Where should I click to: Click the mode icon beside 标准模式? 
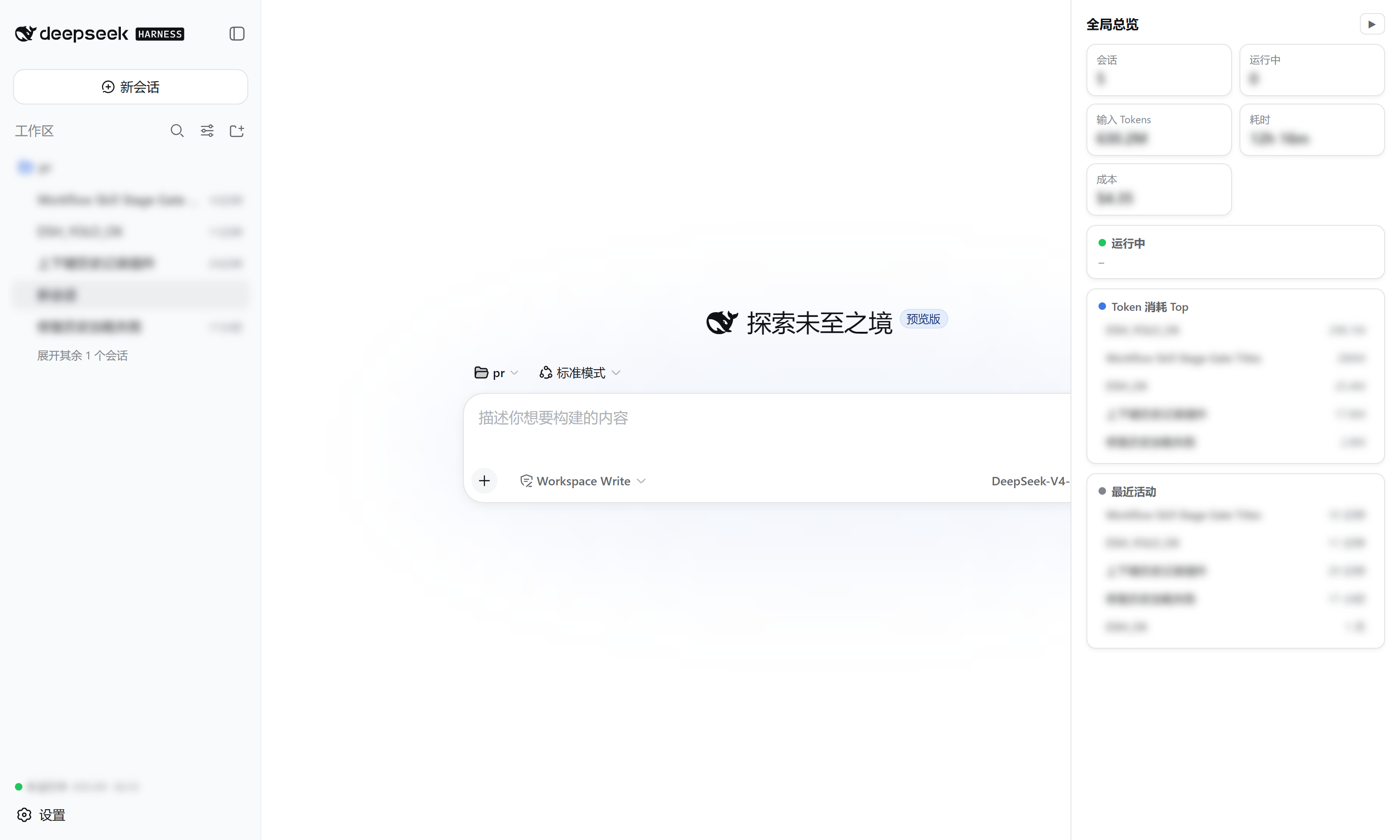point(546,372)
